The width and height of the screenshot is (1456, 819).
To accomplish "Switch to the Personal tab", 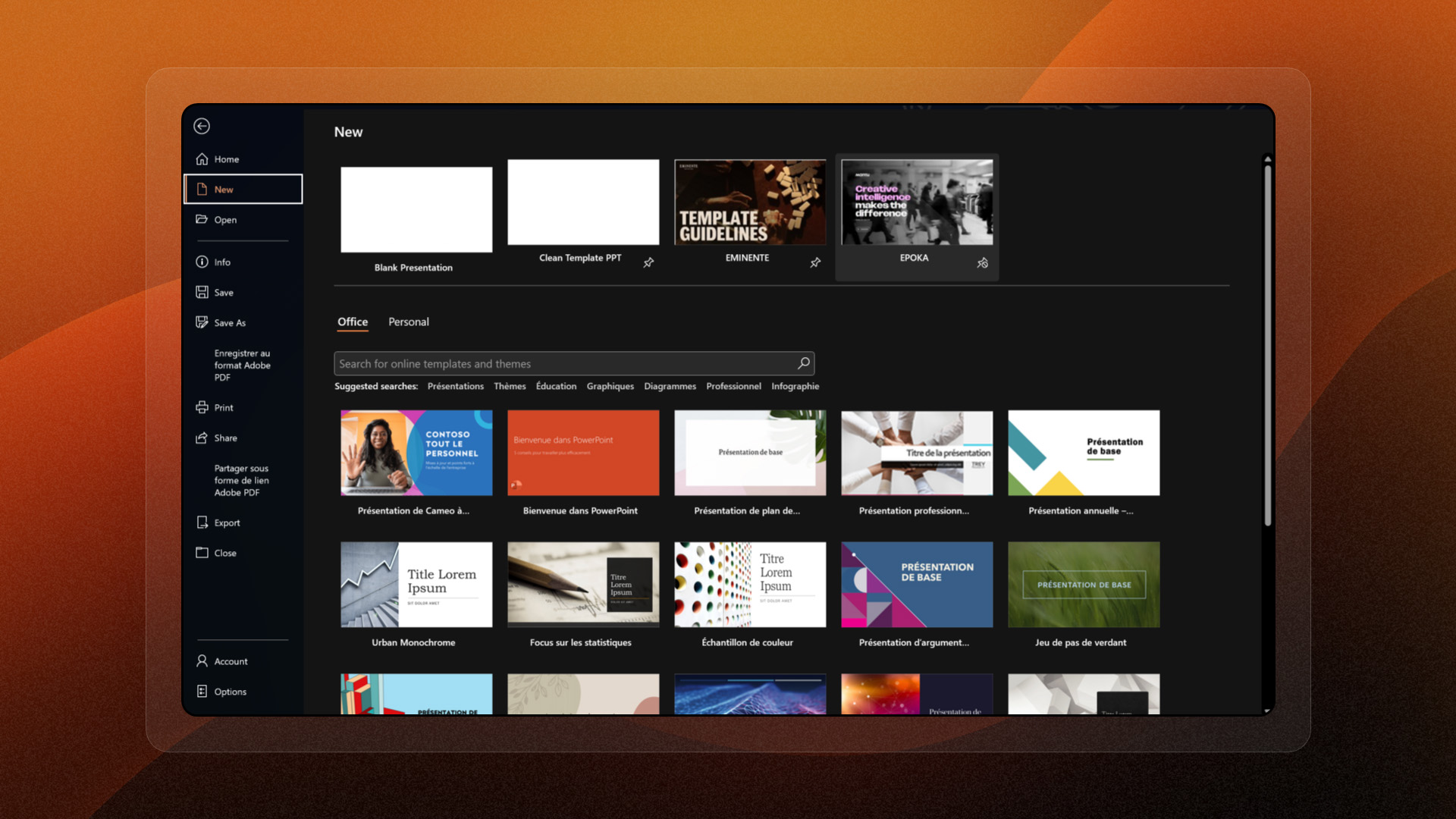I will click(409, 322).
